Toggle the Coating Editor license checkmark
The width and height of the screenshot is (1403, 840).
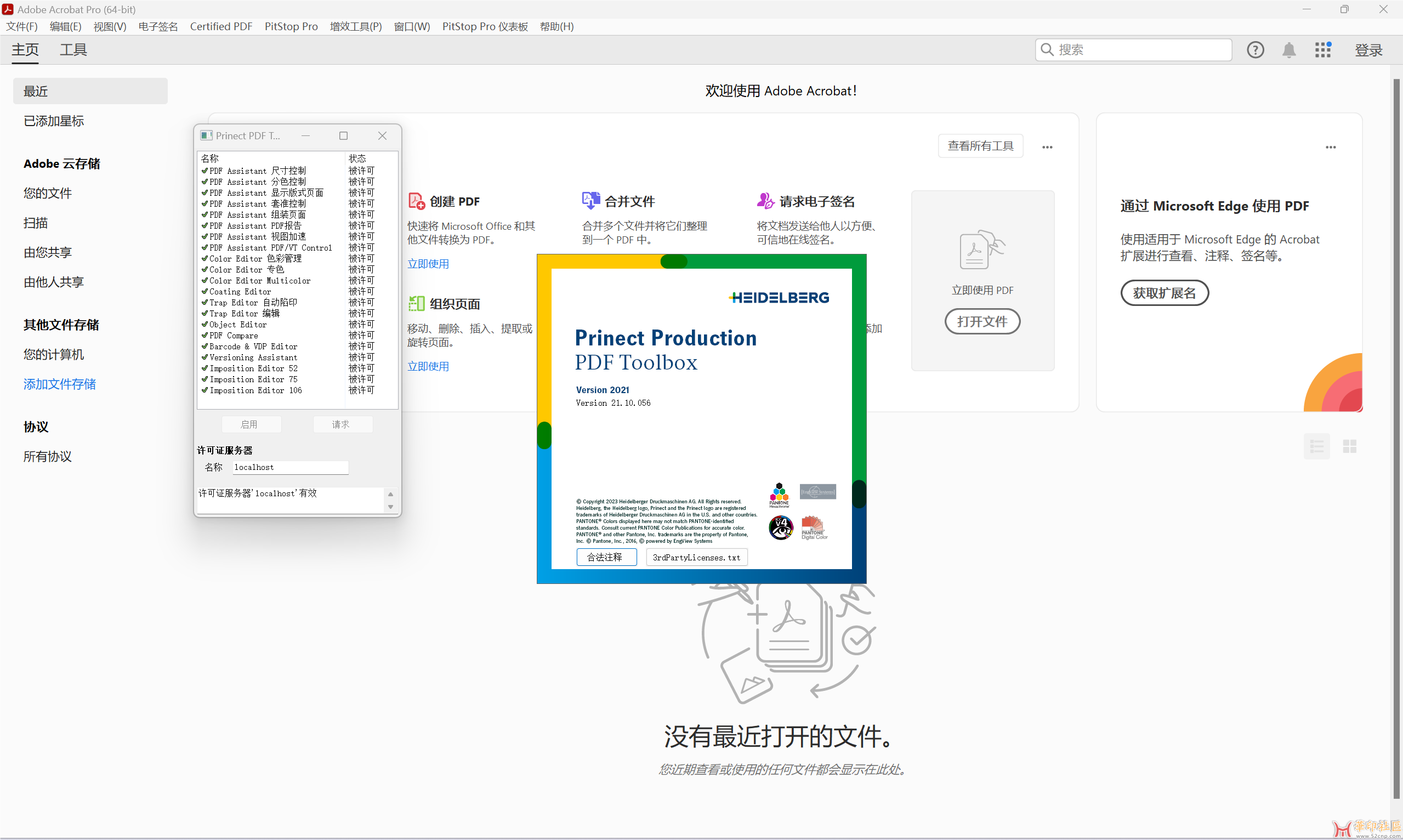click(x=205, y=292)
